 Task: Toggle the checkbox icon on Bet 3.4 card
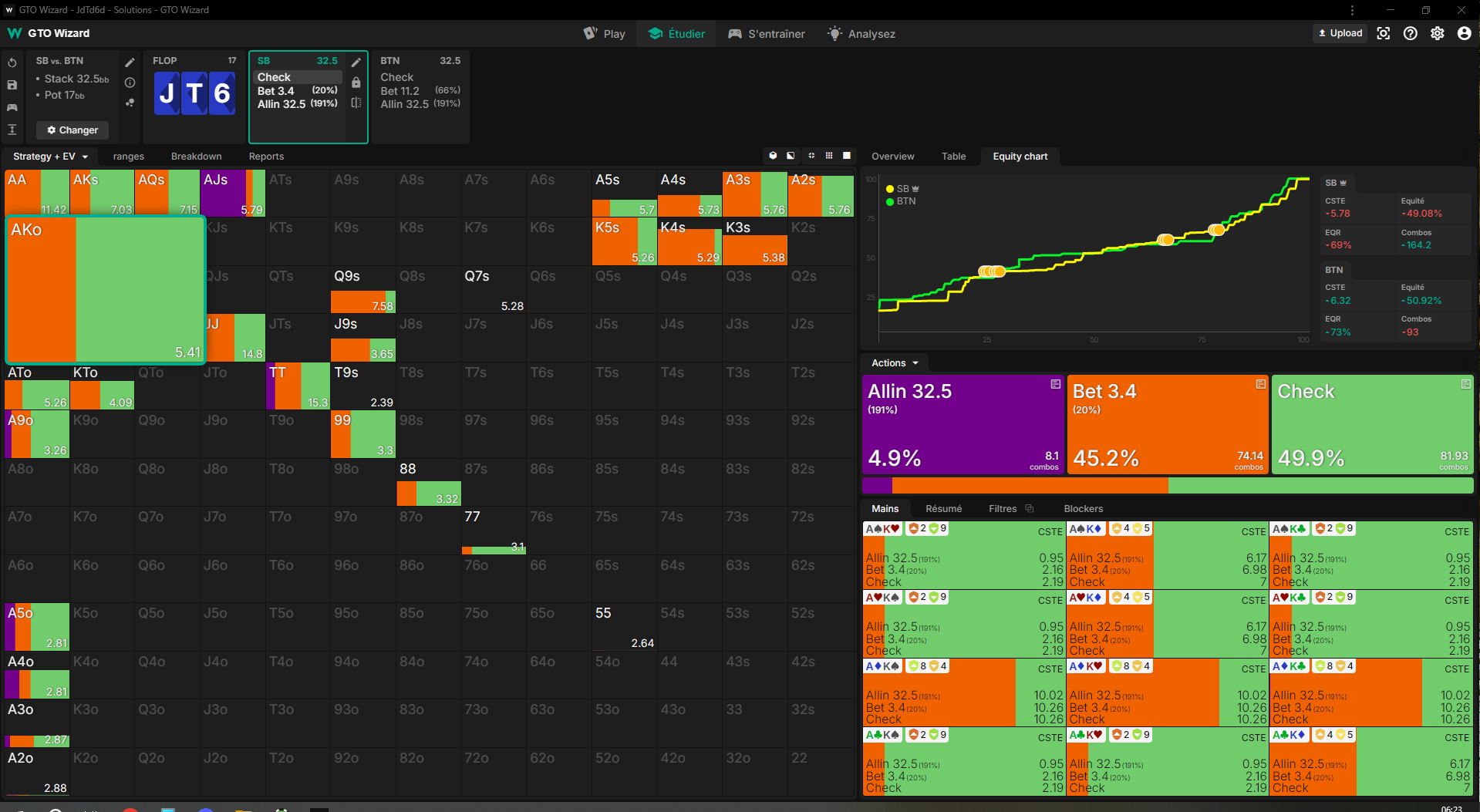pos(1260,384)
